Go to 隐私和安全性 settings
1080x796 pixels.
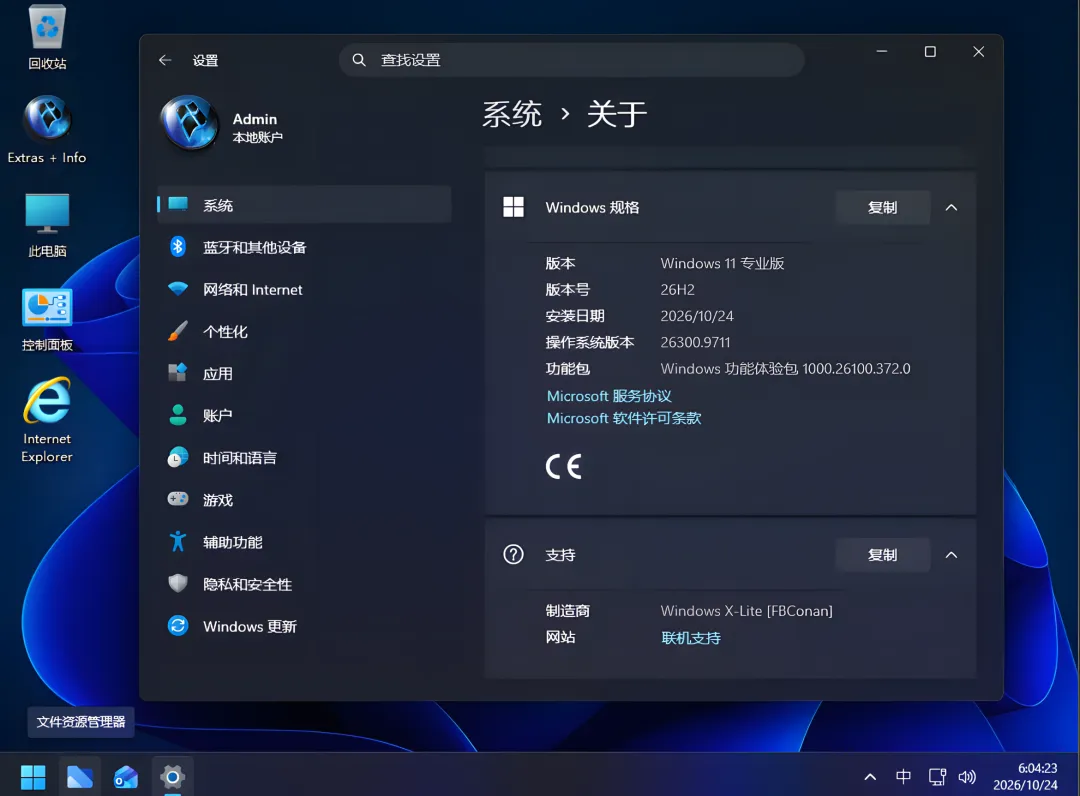tap(304, 584)
